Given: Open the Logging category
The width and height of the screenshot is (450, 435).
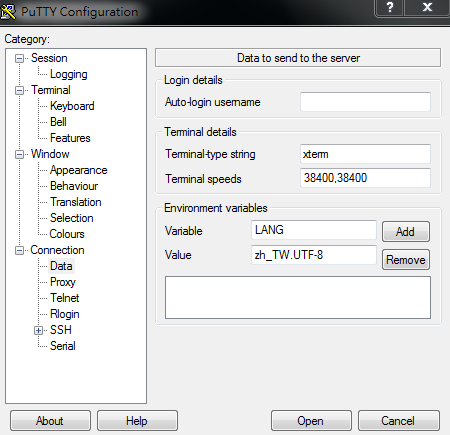Looking at the screenshot, I should coord(69,74).
